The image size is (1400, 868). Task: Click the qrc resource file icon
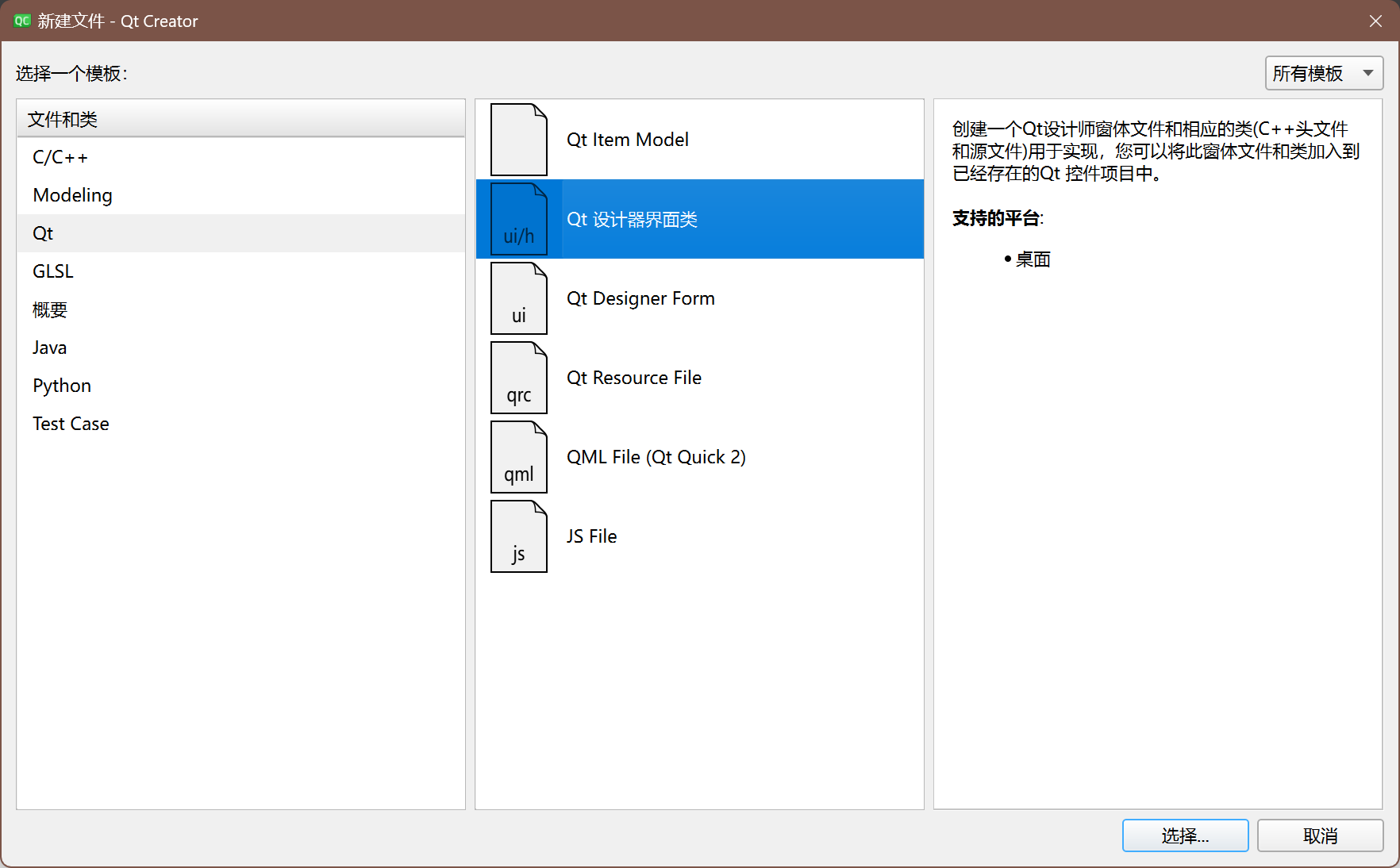[519, 378]
